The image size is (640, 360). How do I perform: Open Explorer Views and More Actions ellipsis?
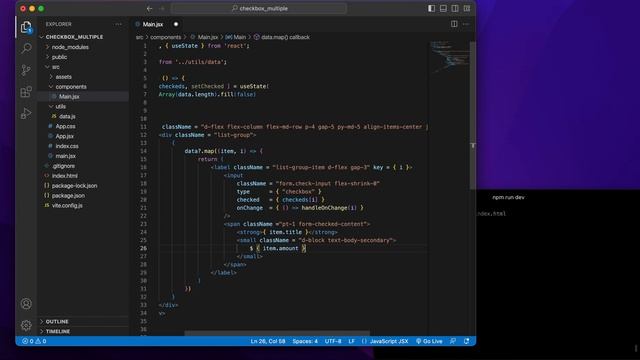coord(118,24)
